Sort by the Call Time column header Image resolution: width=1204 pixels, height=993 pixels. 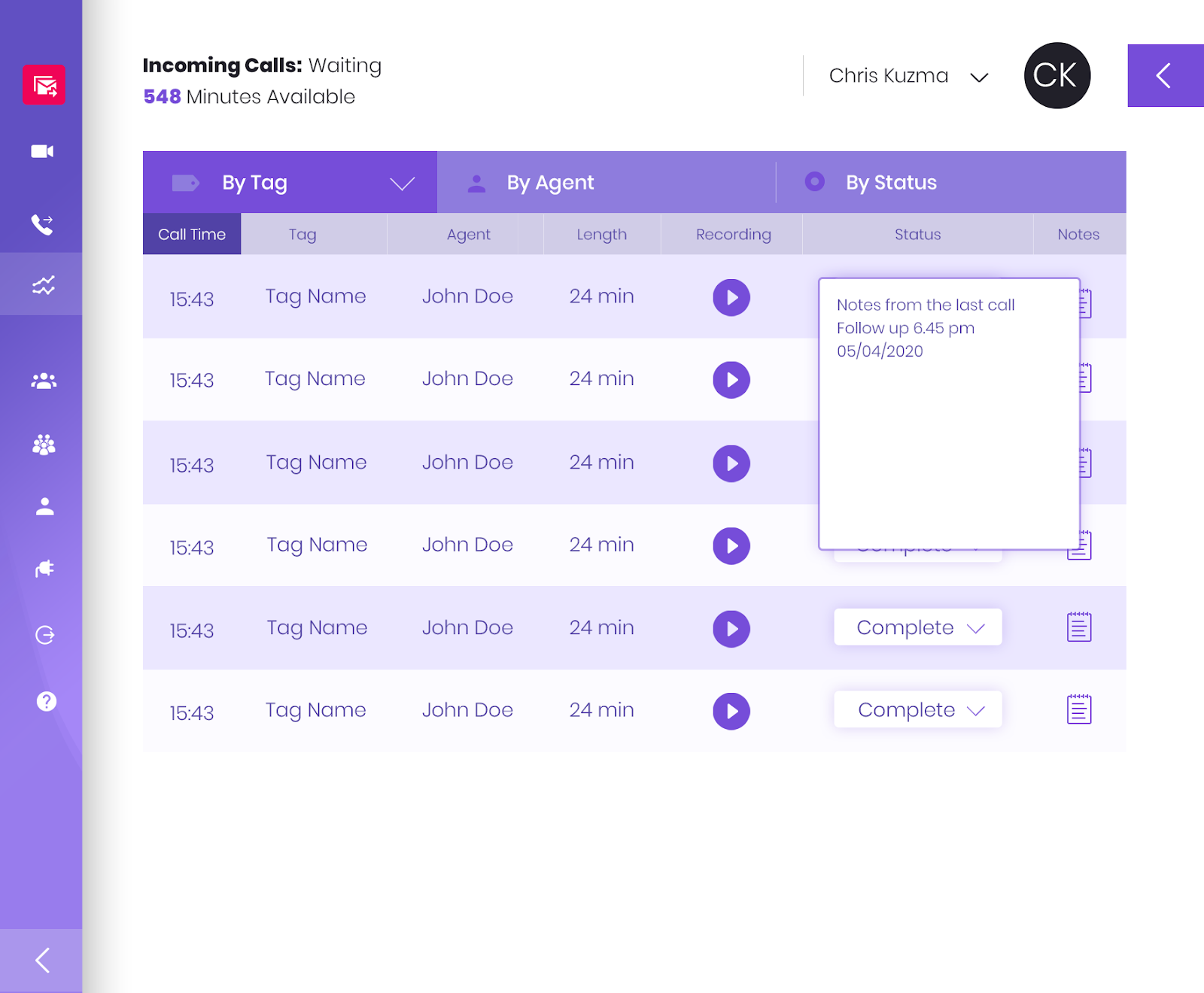point(192,234)
